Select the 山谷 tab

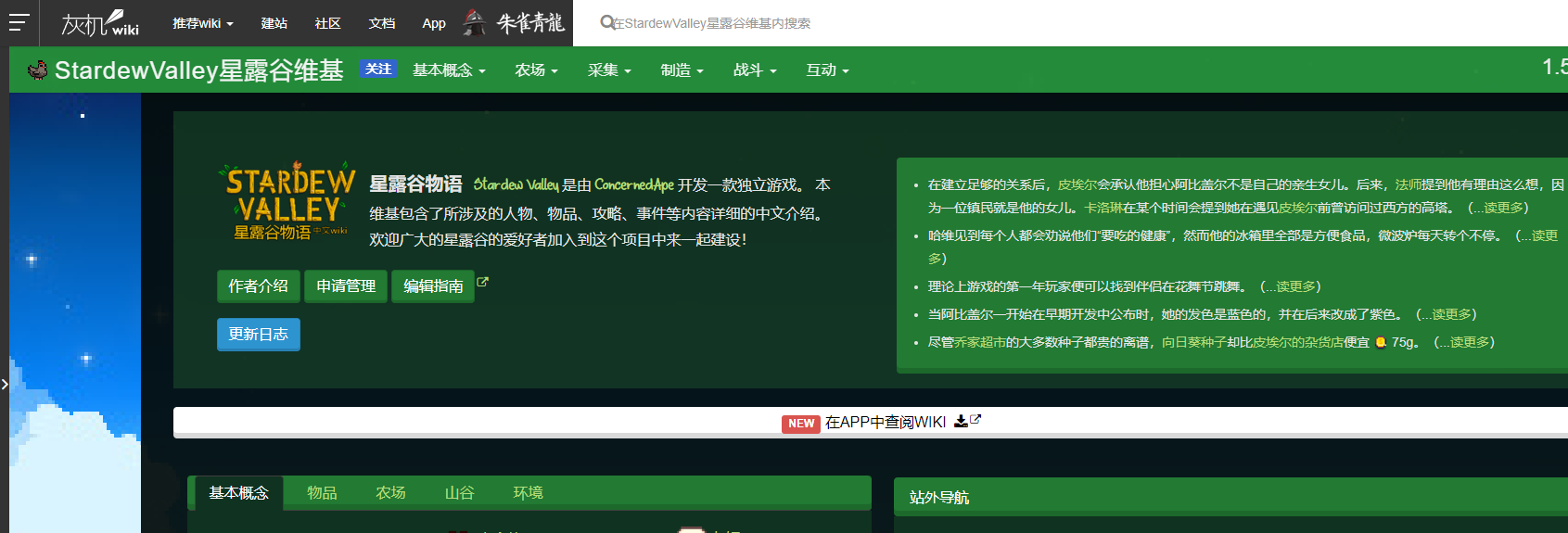459,493
